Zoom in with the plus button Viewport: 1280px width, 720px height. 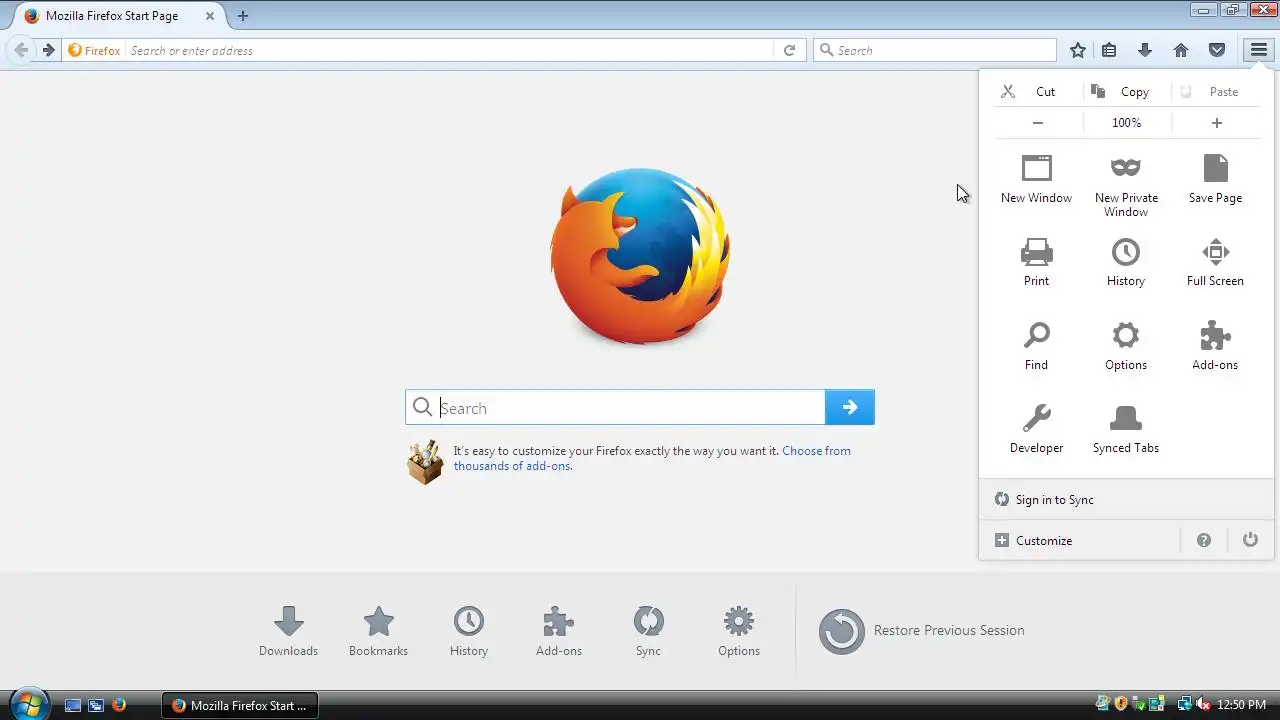(1216, 123)
